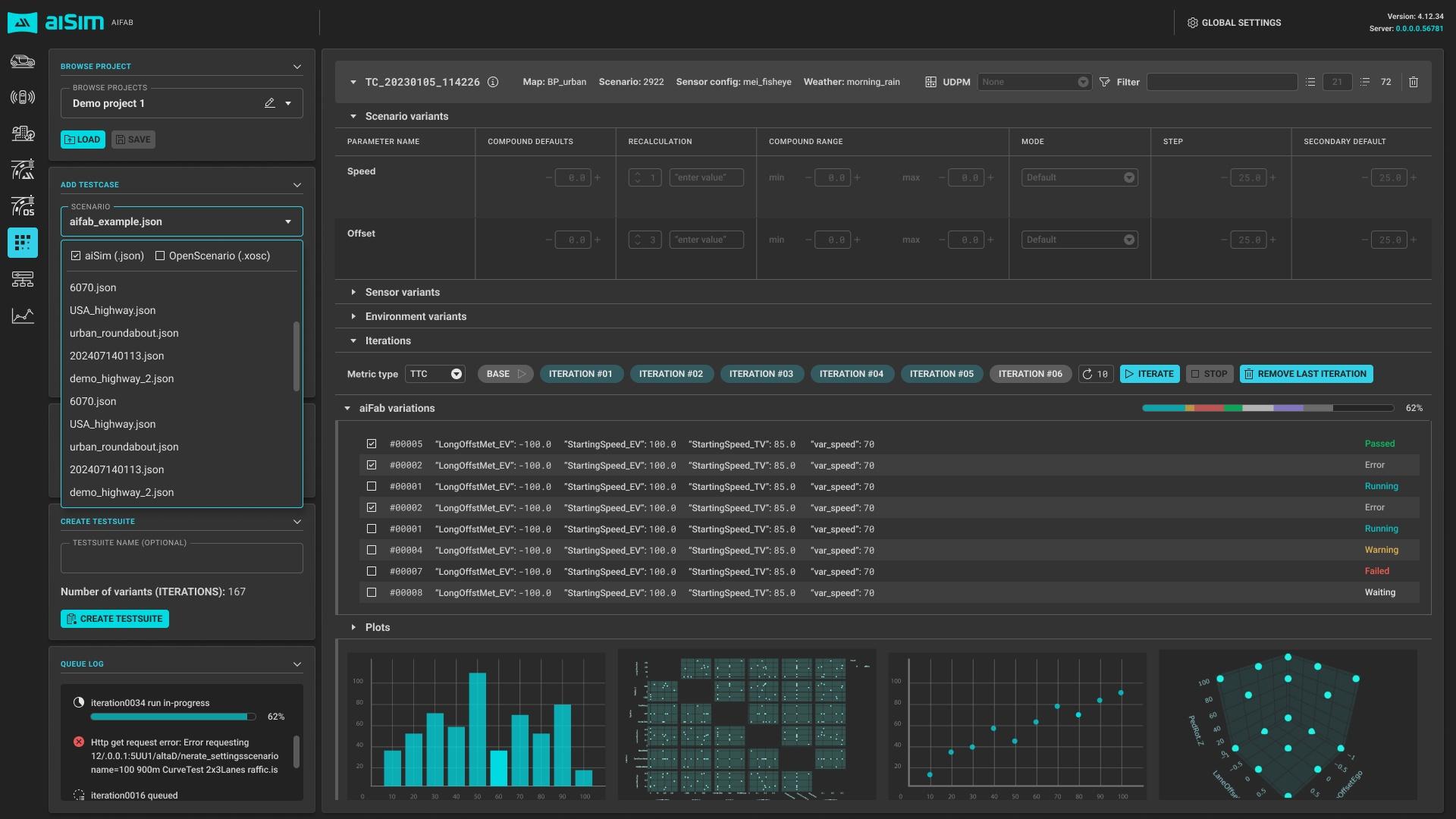Uncheck the aiSim (.json) checkbox
Image resolution: width=1456 pixels, height=819 pixels.
[76, 256]
